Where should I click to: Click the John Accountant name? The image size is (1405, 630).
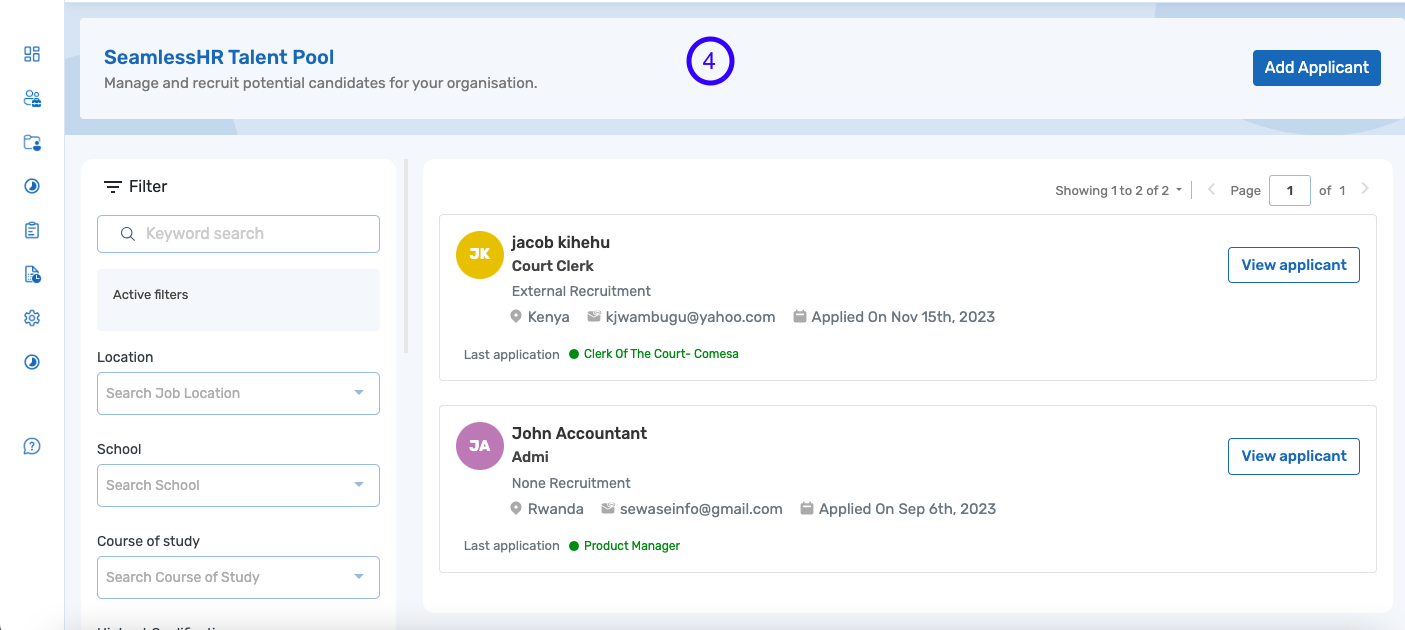(x=579, y=434)
